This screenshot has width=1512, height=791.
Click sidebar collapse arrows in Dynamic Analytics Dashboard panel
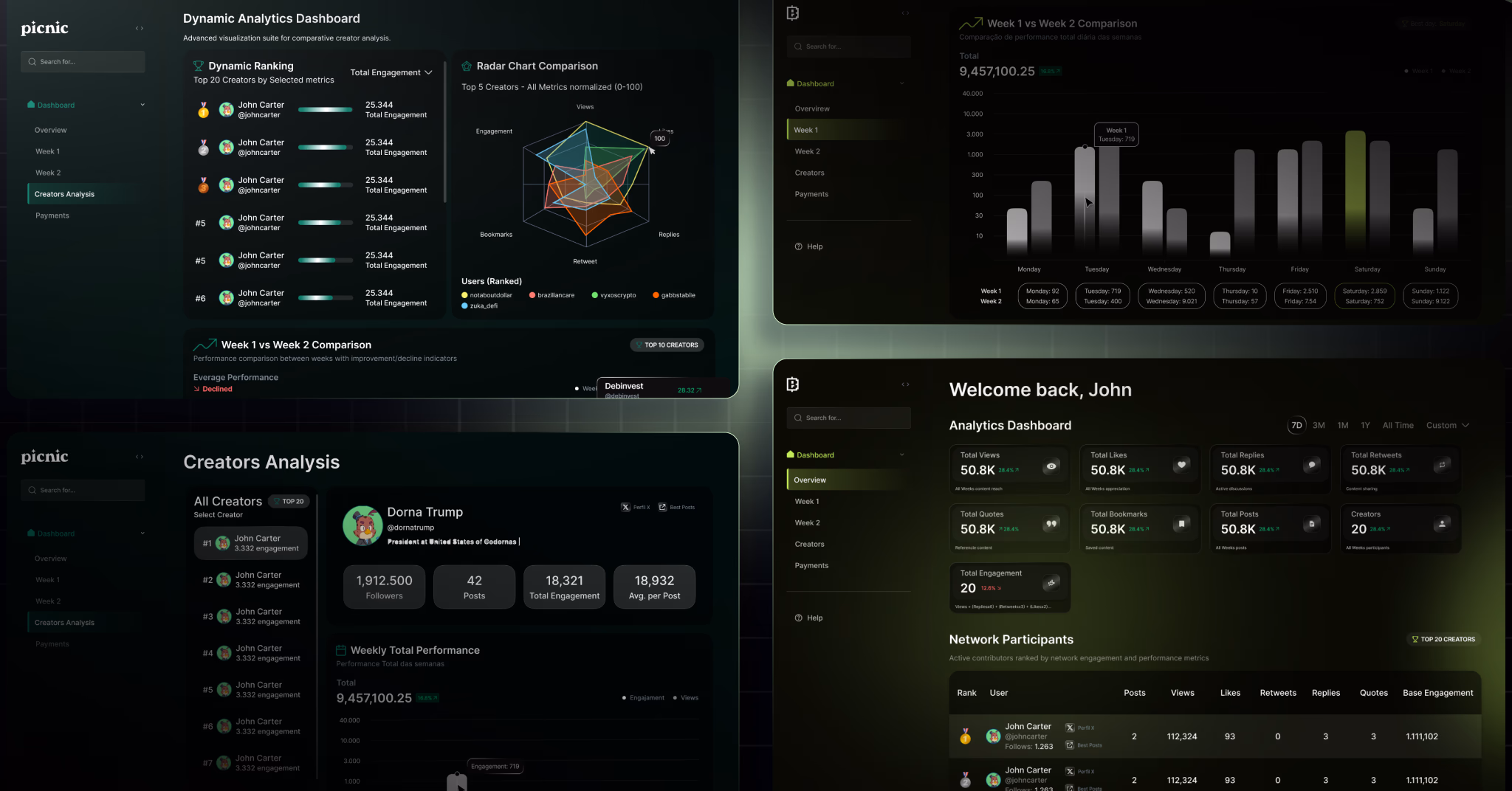coord(140,28)
